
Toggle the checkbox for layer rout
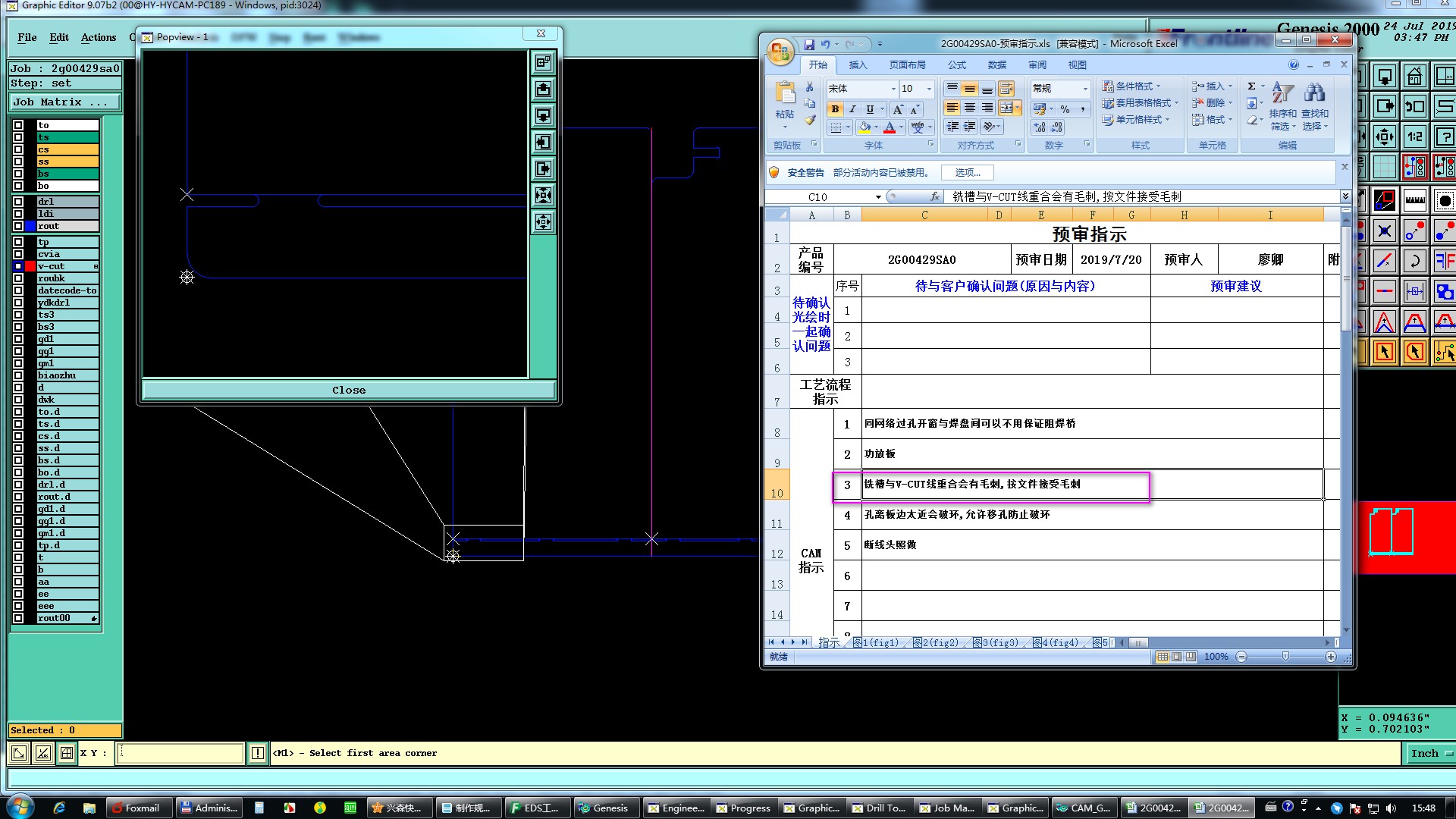point(18,226)
